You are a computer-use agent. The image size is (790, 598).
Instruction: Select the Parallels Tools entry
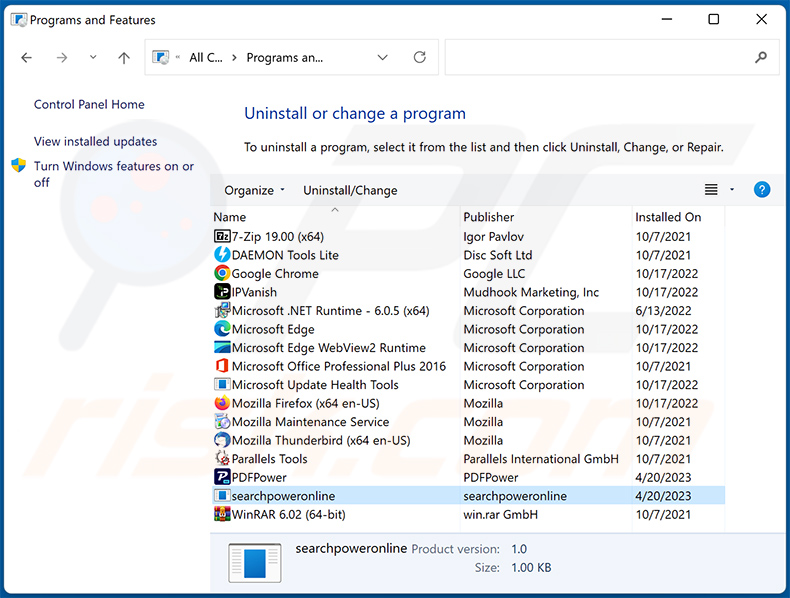point(270,459)
